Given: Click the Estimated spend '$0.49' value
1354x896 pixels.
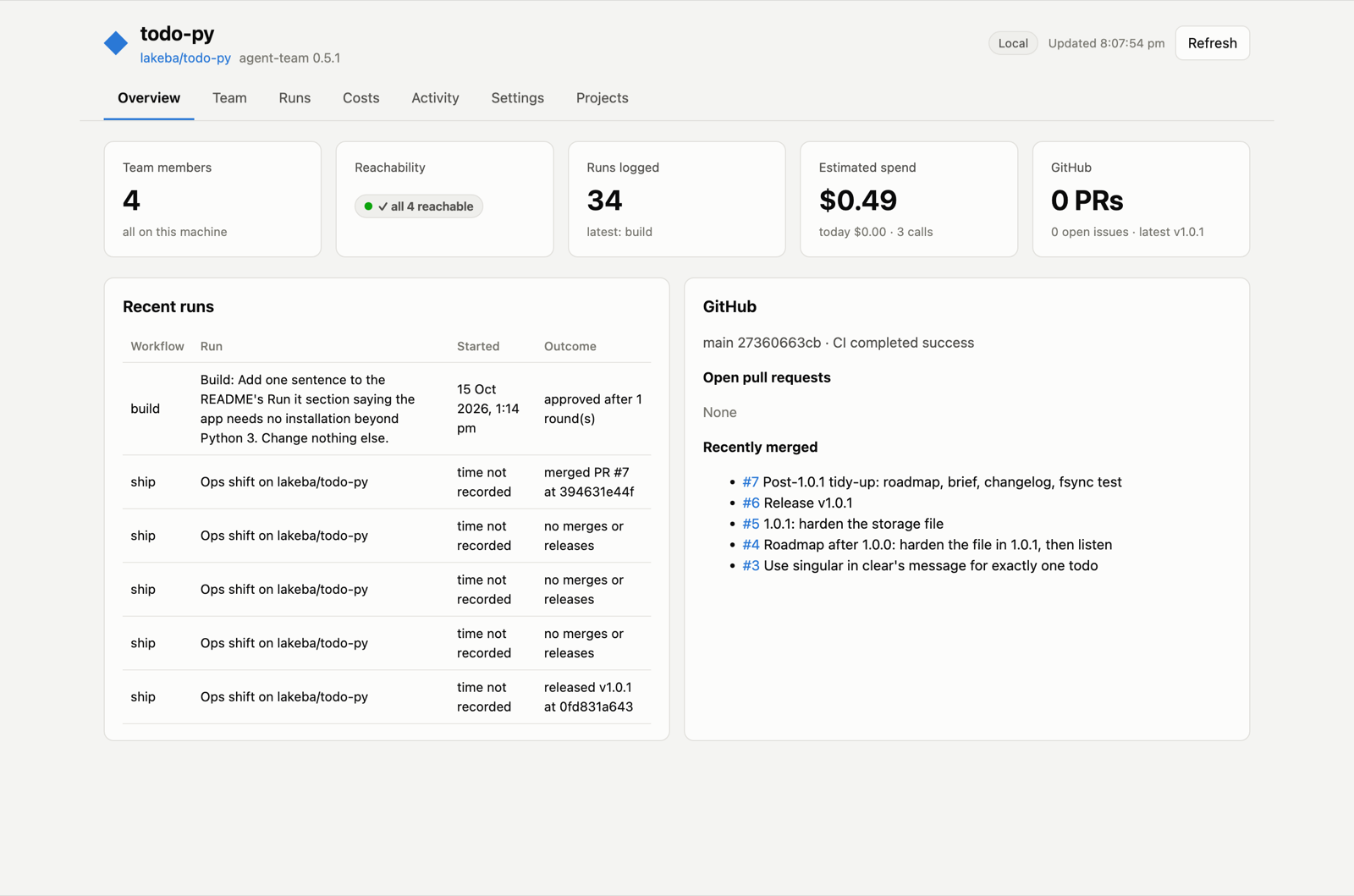Looking at the screenshot, I should coord(857,201).
